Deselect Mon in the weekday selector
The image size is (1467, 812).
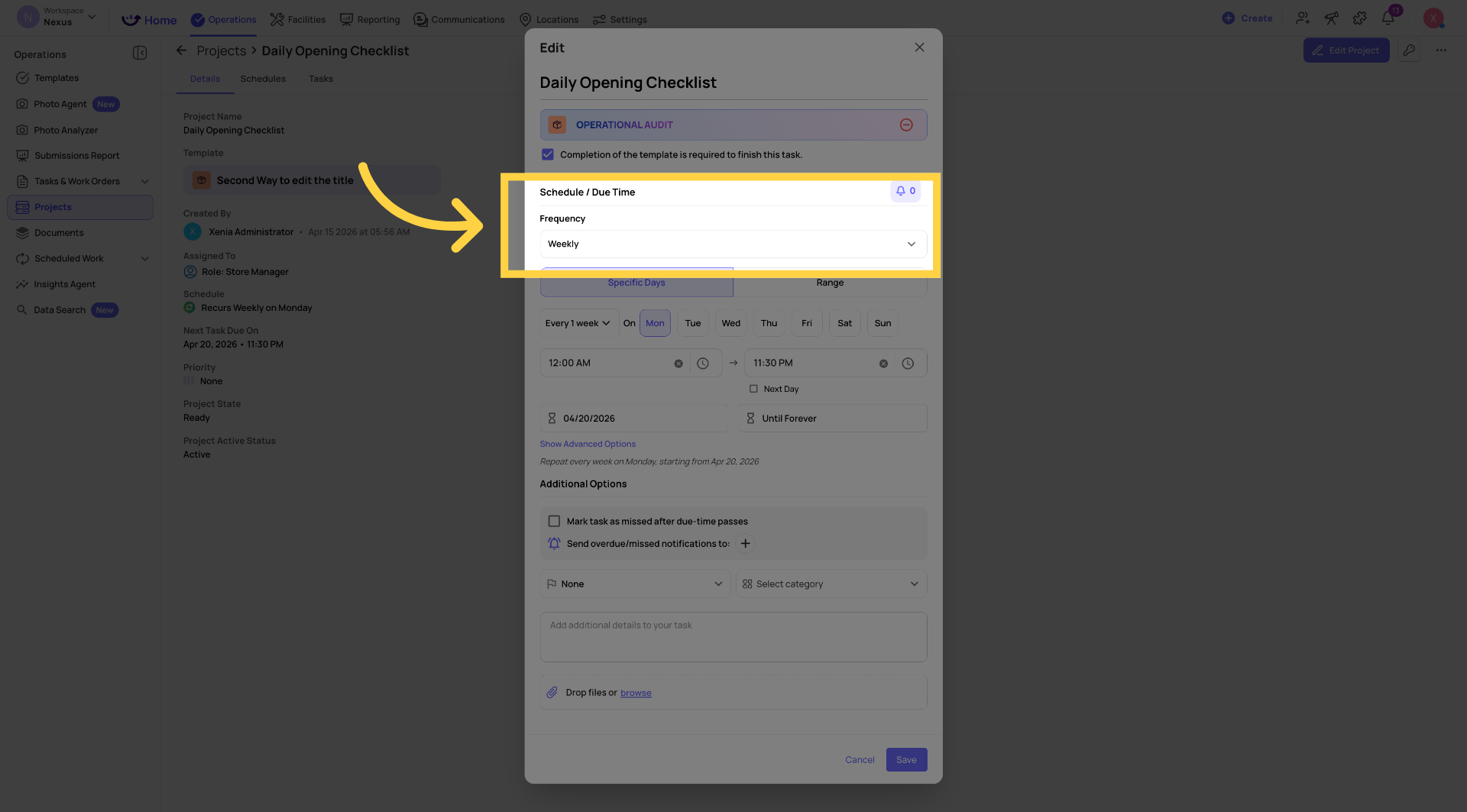[655, 323]
